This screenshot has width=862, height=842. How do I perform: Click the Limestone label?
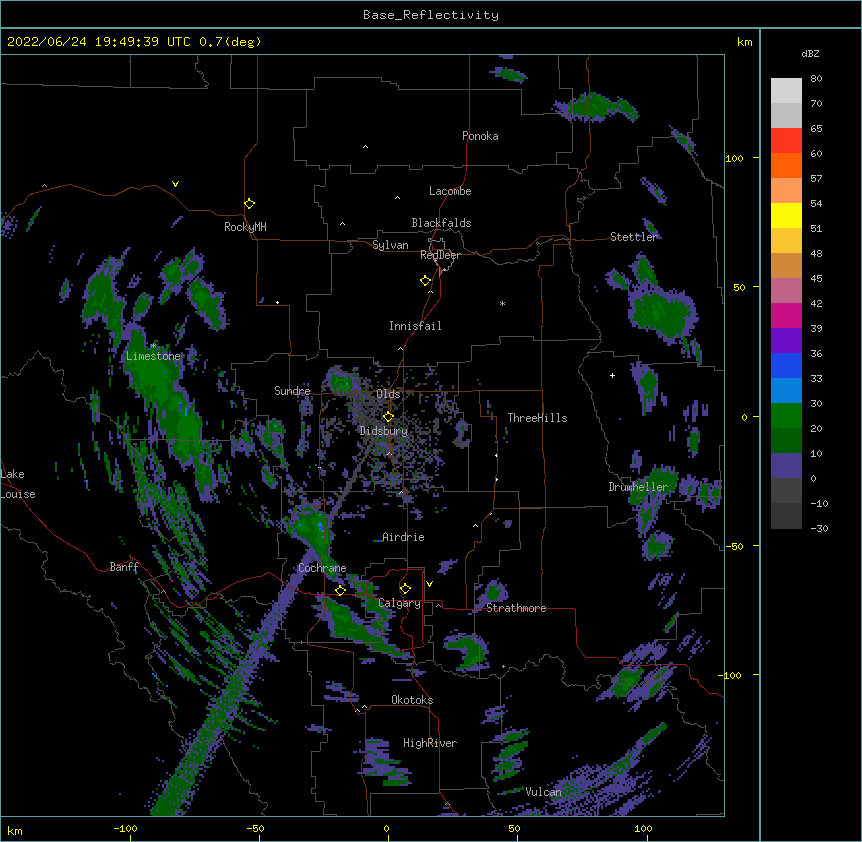coord(153,356)
